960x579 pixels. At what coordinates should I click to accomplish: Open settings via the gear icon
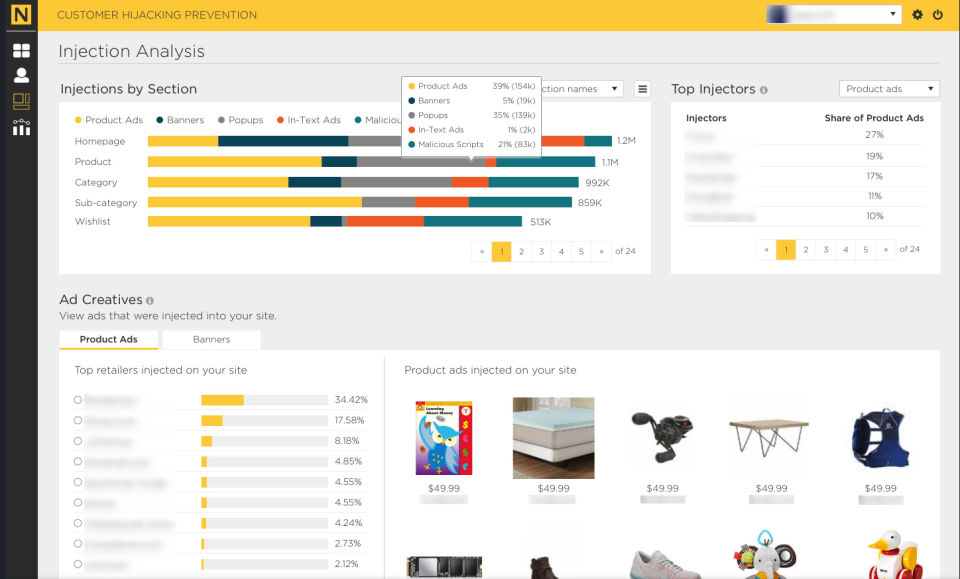tap(917, 14)
